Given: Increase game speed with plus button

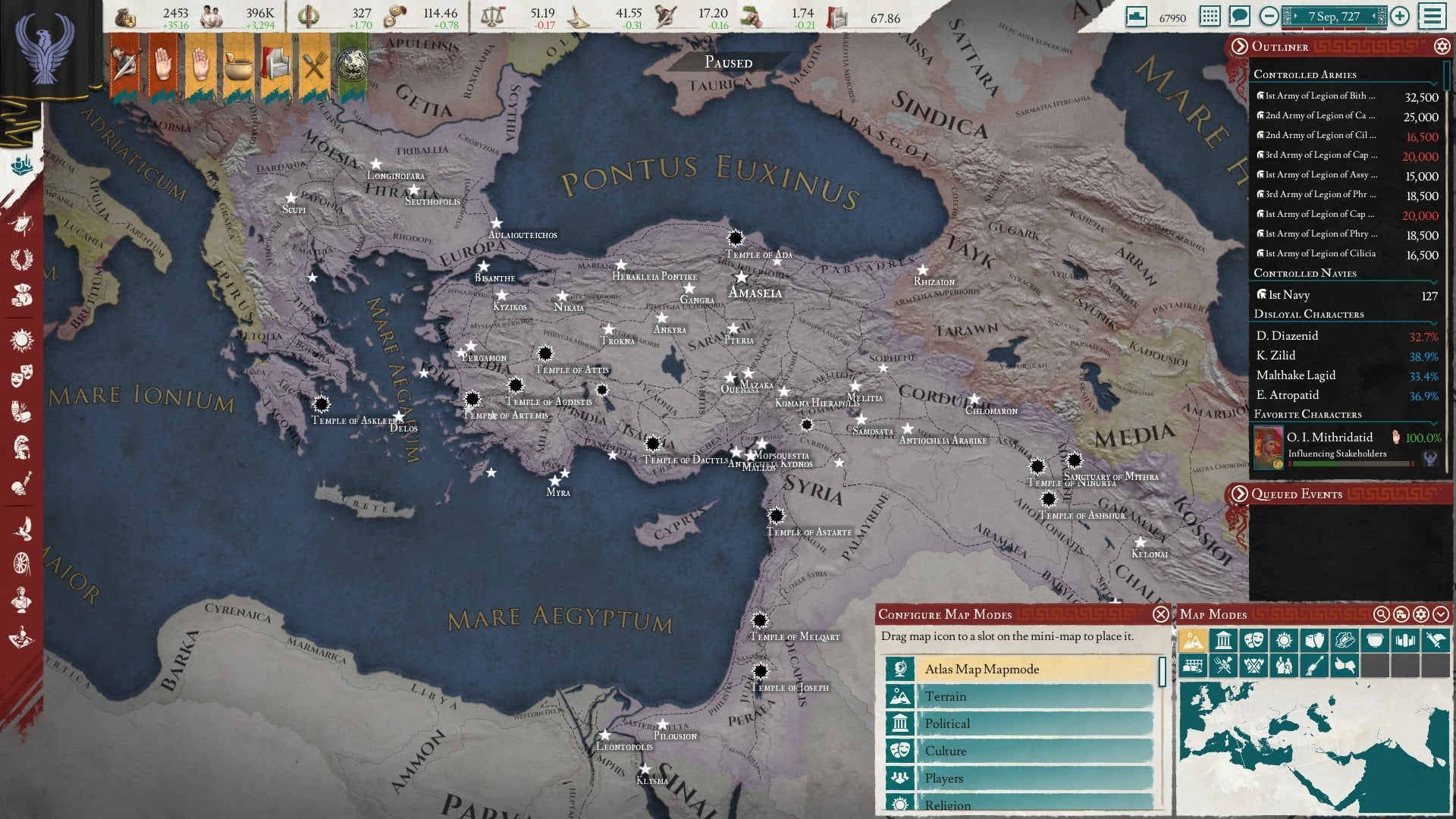Looking at the screenshot, I should (x=1400, y=16).
